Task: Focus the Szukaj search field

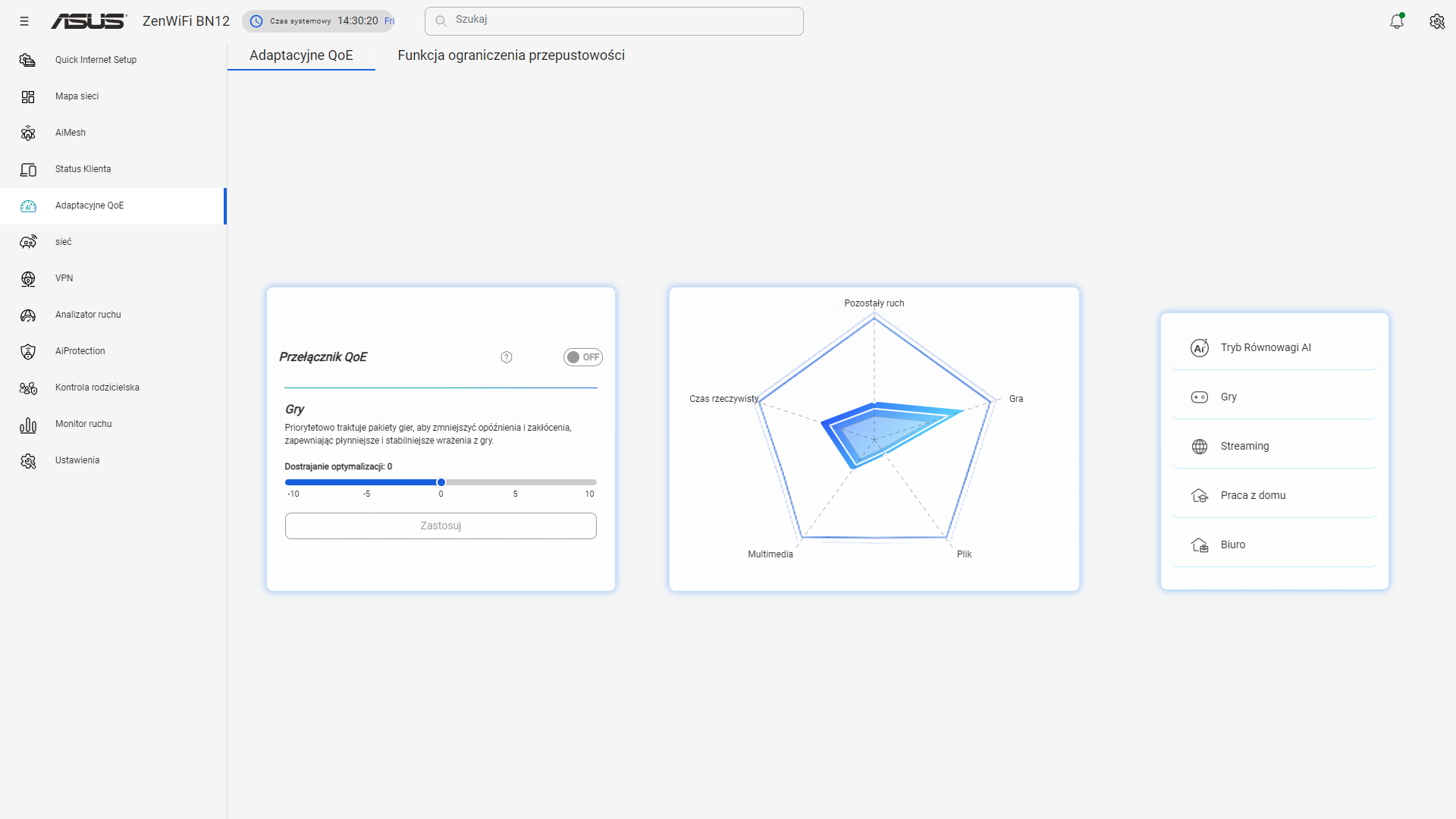Action: [614, 21]
